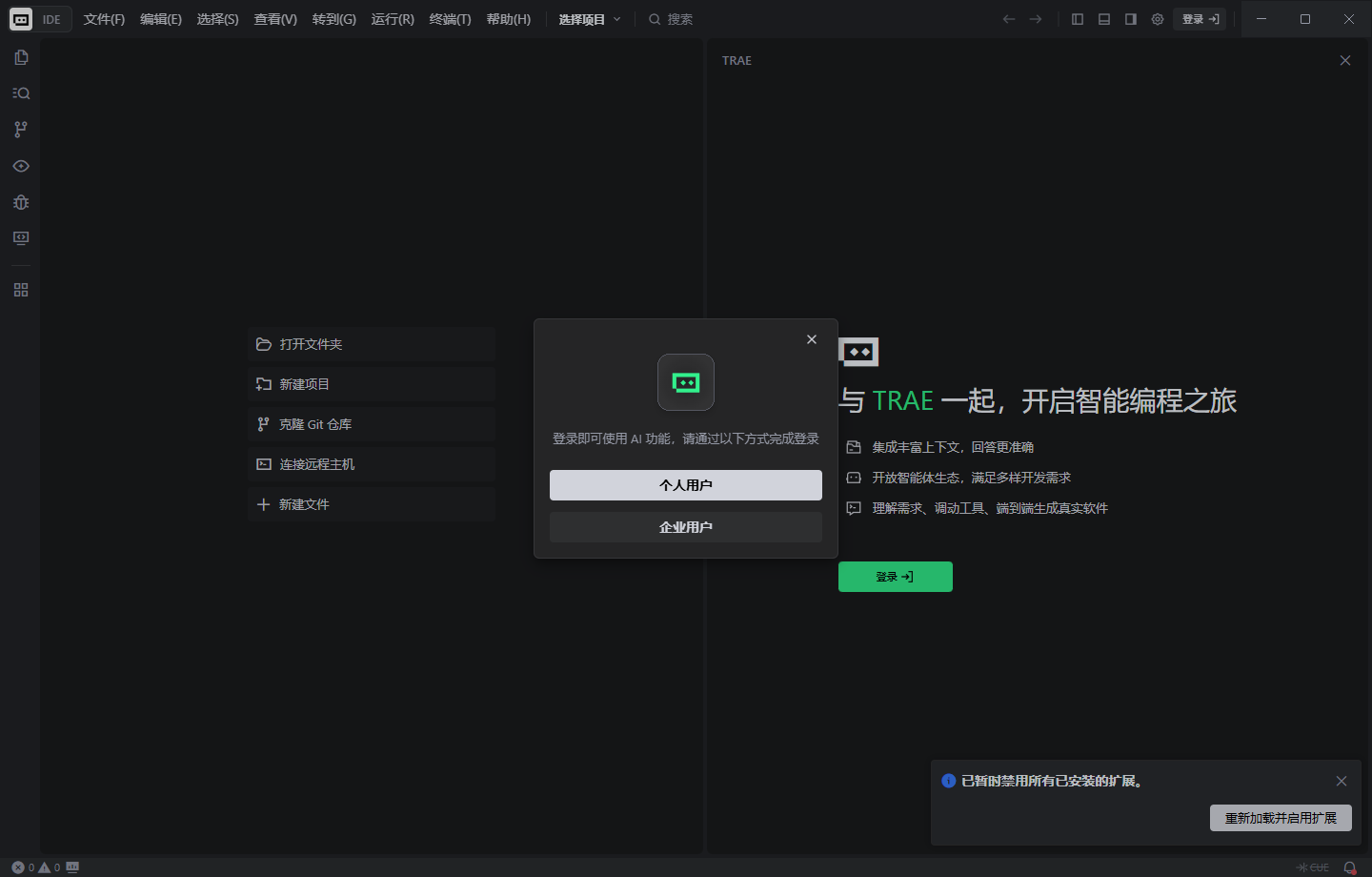This screenshot has height=877, width=1372.
Task: Click 打开文件夹 on the welcome page
Action: click(x=372, y=344)
